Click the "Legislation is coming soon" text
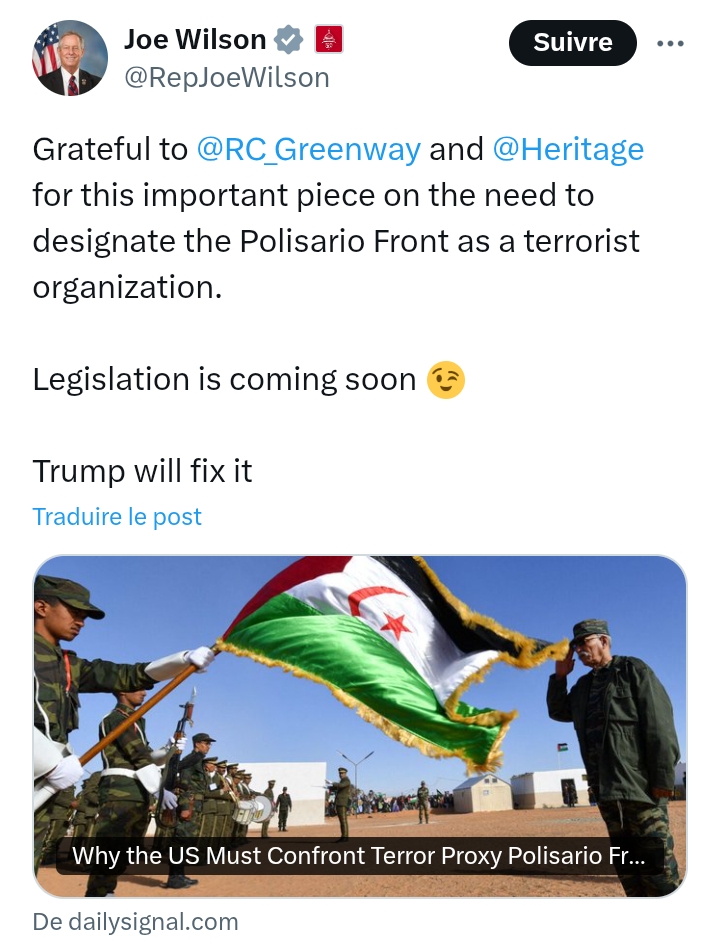Viewport: 720px width, 948px height. pyautogui.click(x=224, y=380)
